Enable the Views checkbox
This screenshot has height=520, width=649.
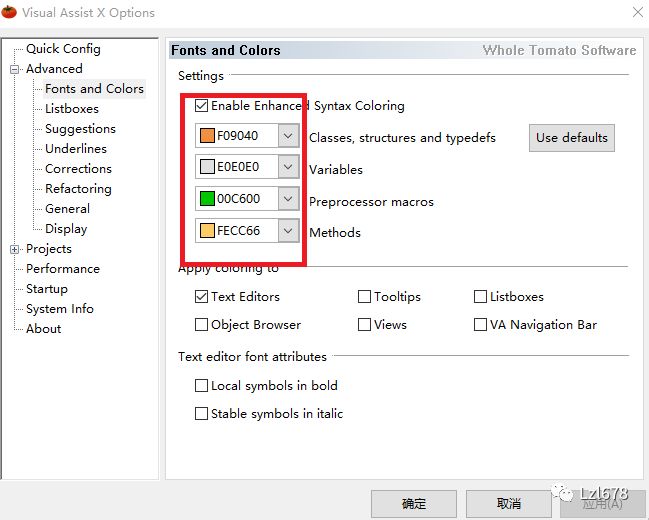point(364,325)
